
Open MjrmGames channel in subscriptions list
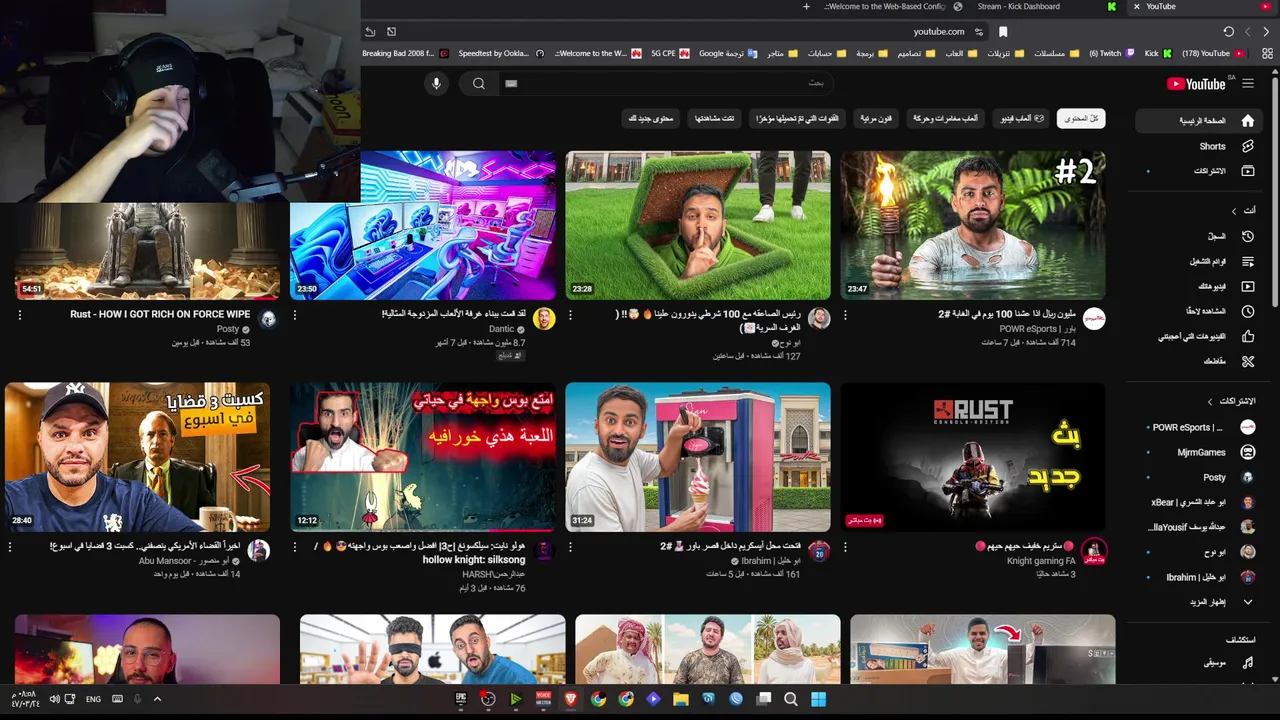(1200, 452)
